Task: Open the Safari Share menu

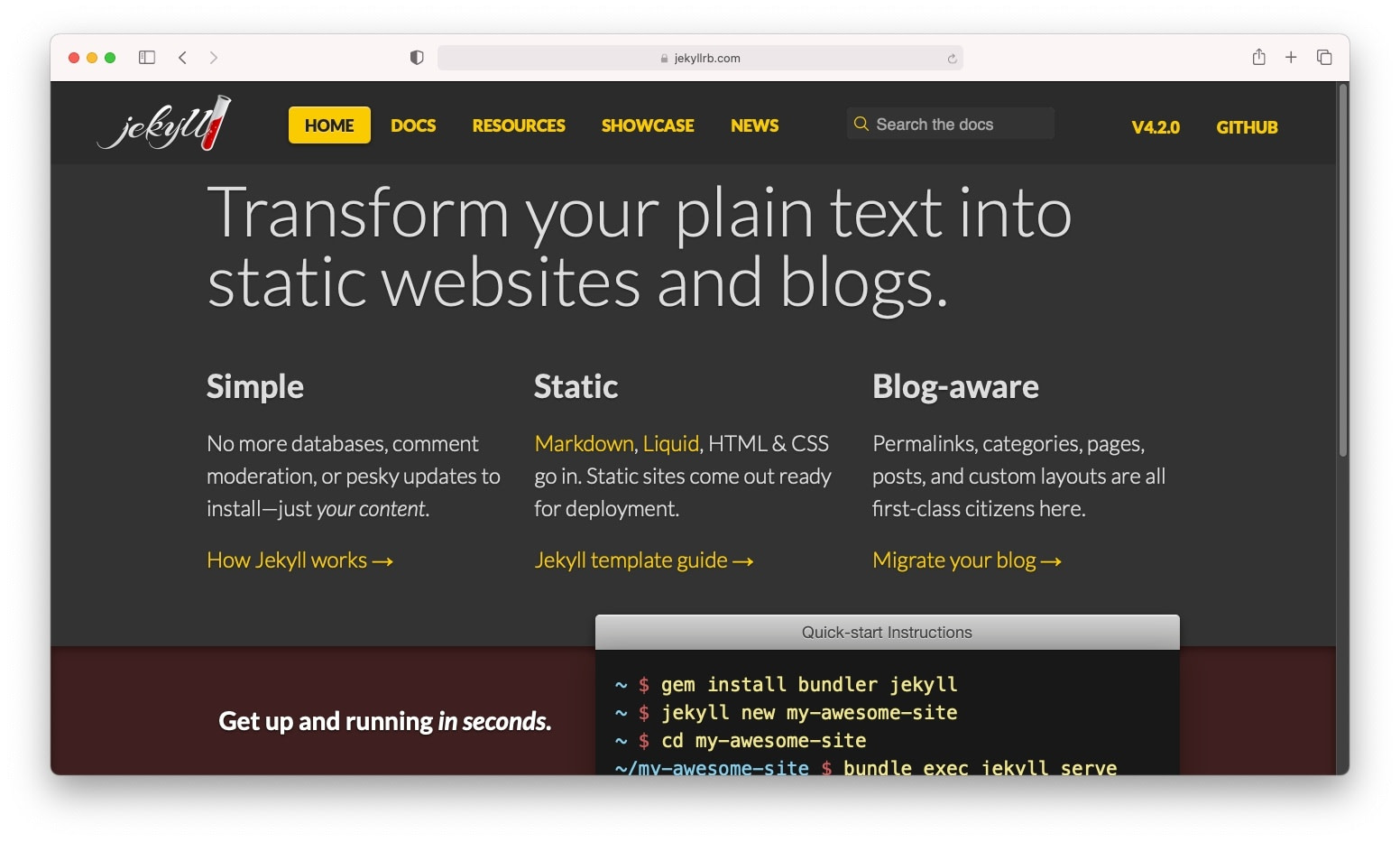Action: point(1258,57)
